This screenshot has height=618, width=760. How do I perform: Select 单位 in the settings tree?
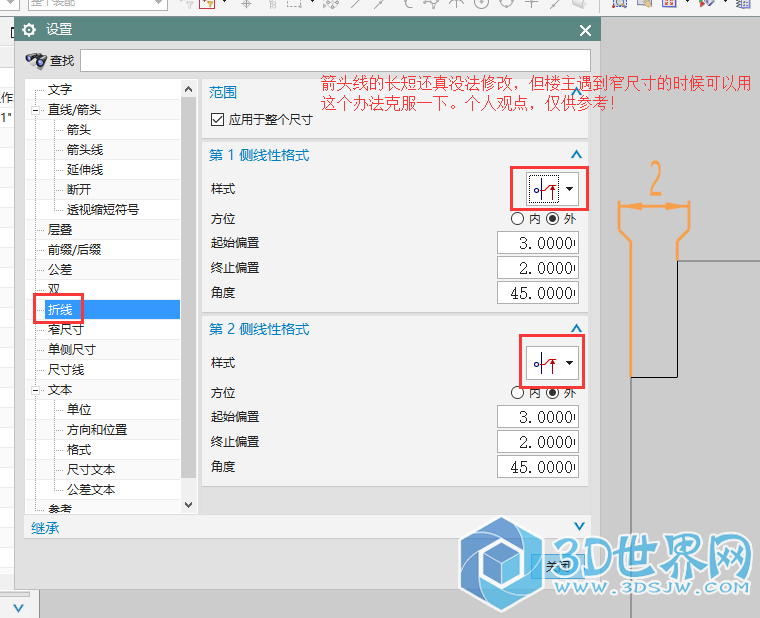[x=79, y=410]
